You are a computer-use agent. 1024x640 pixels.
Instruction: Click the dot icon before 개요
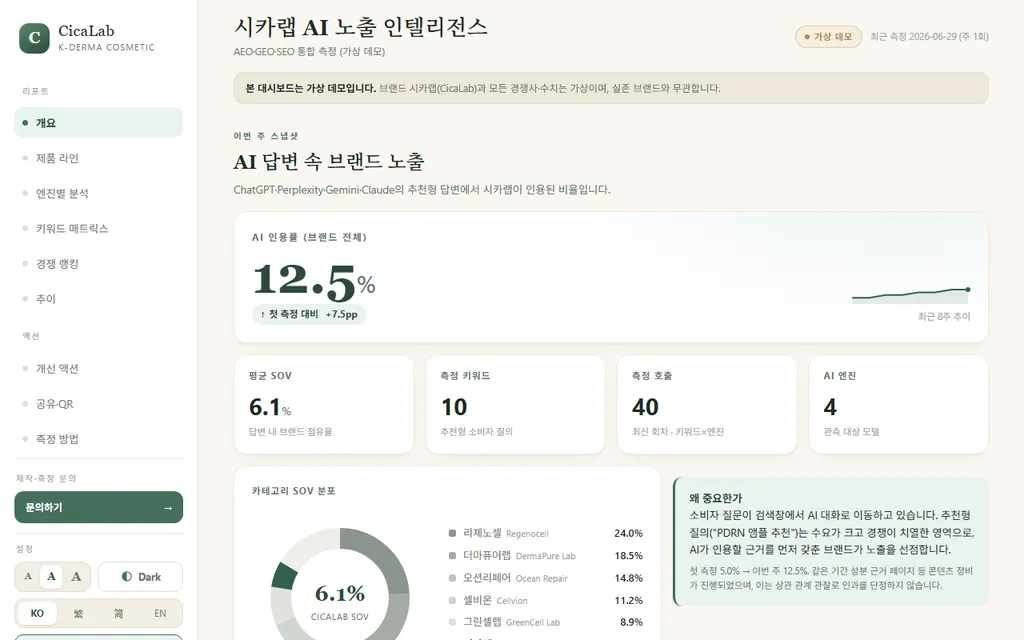[25, 123]
